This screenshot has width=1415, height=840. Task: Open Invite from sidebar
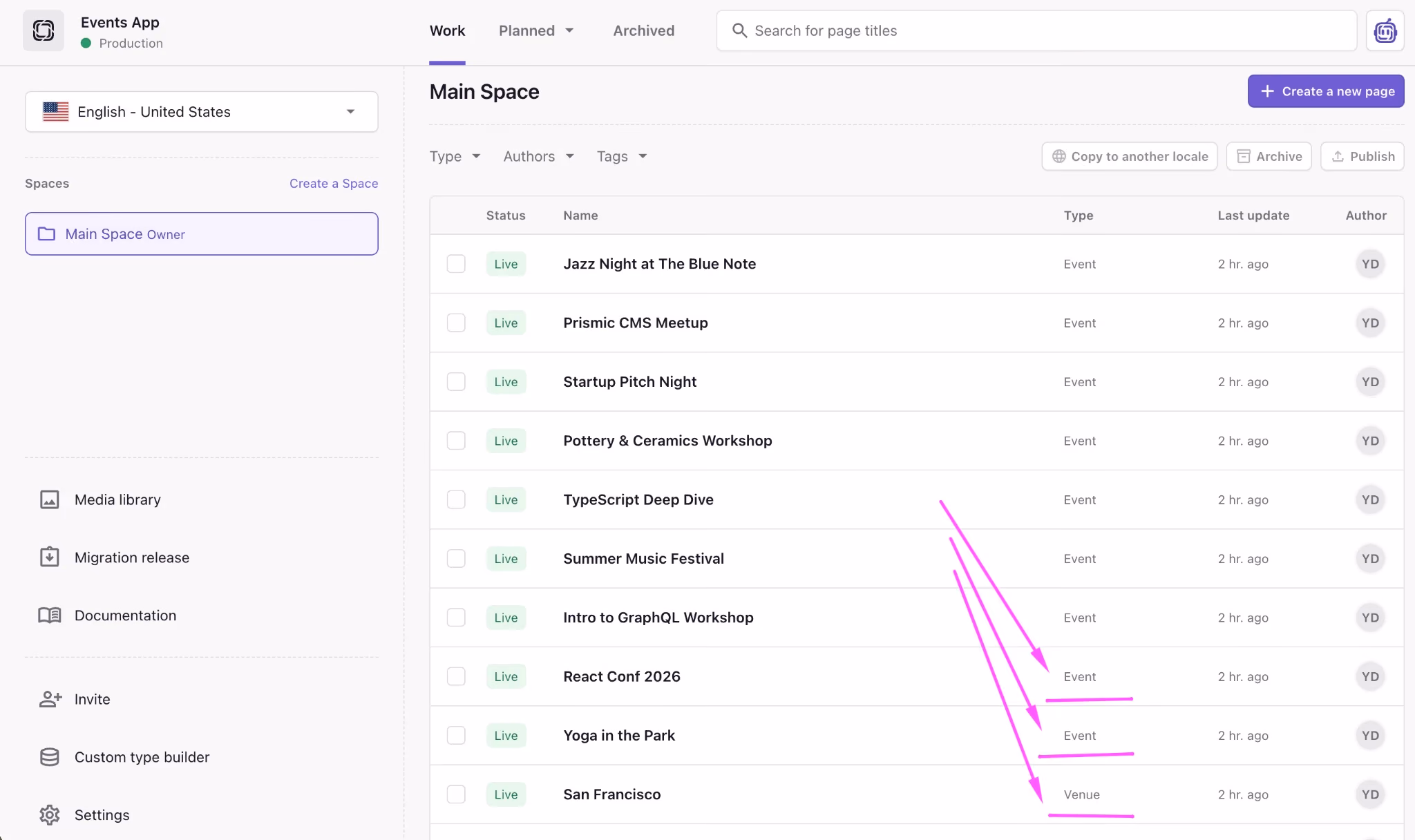pyautogui.click(x=93, y=699)
